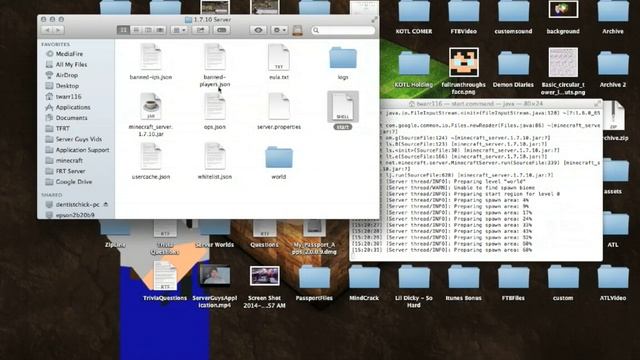Select background image on desktop

(x=563, y=10)
